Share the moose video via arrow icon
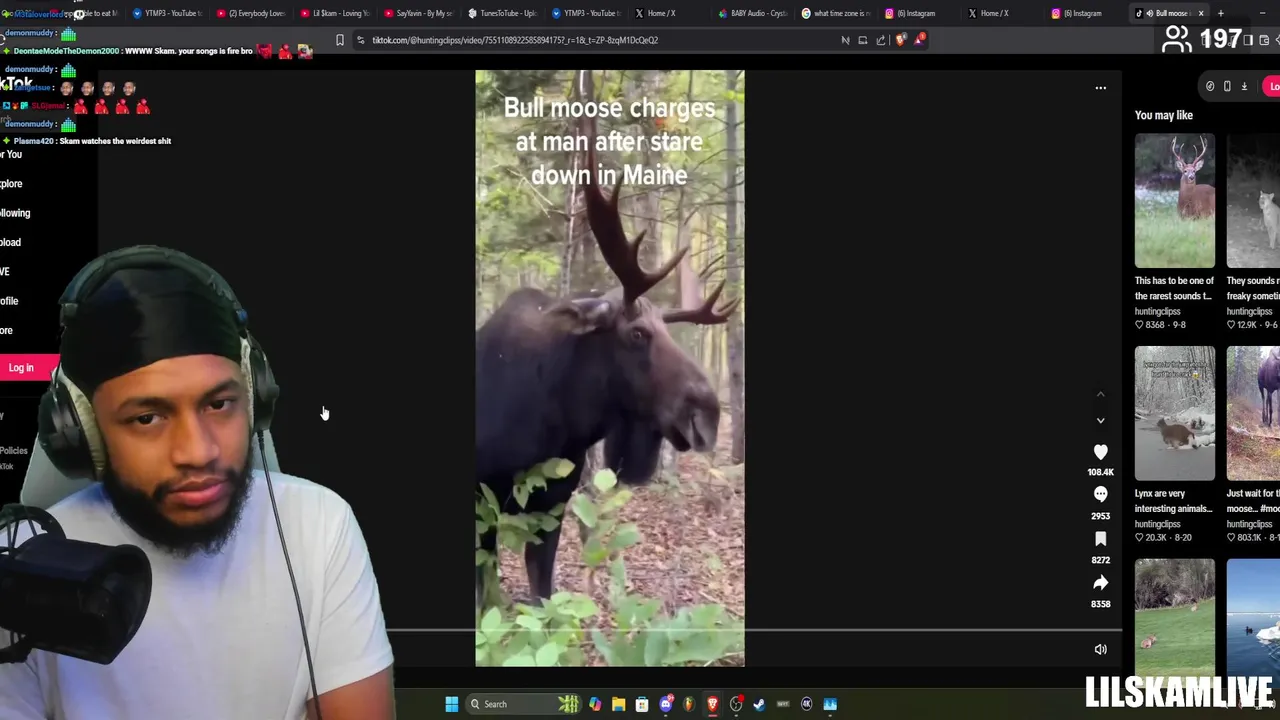 (x=1100, y=583)
